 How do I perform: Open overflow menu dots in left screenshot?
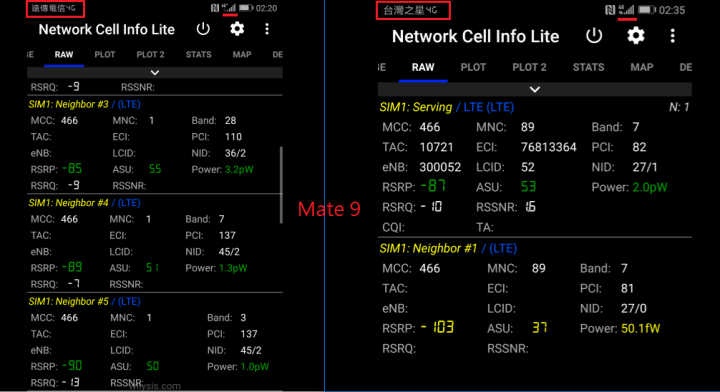[x=267, y=29]
